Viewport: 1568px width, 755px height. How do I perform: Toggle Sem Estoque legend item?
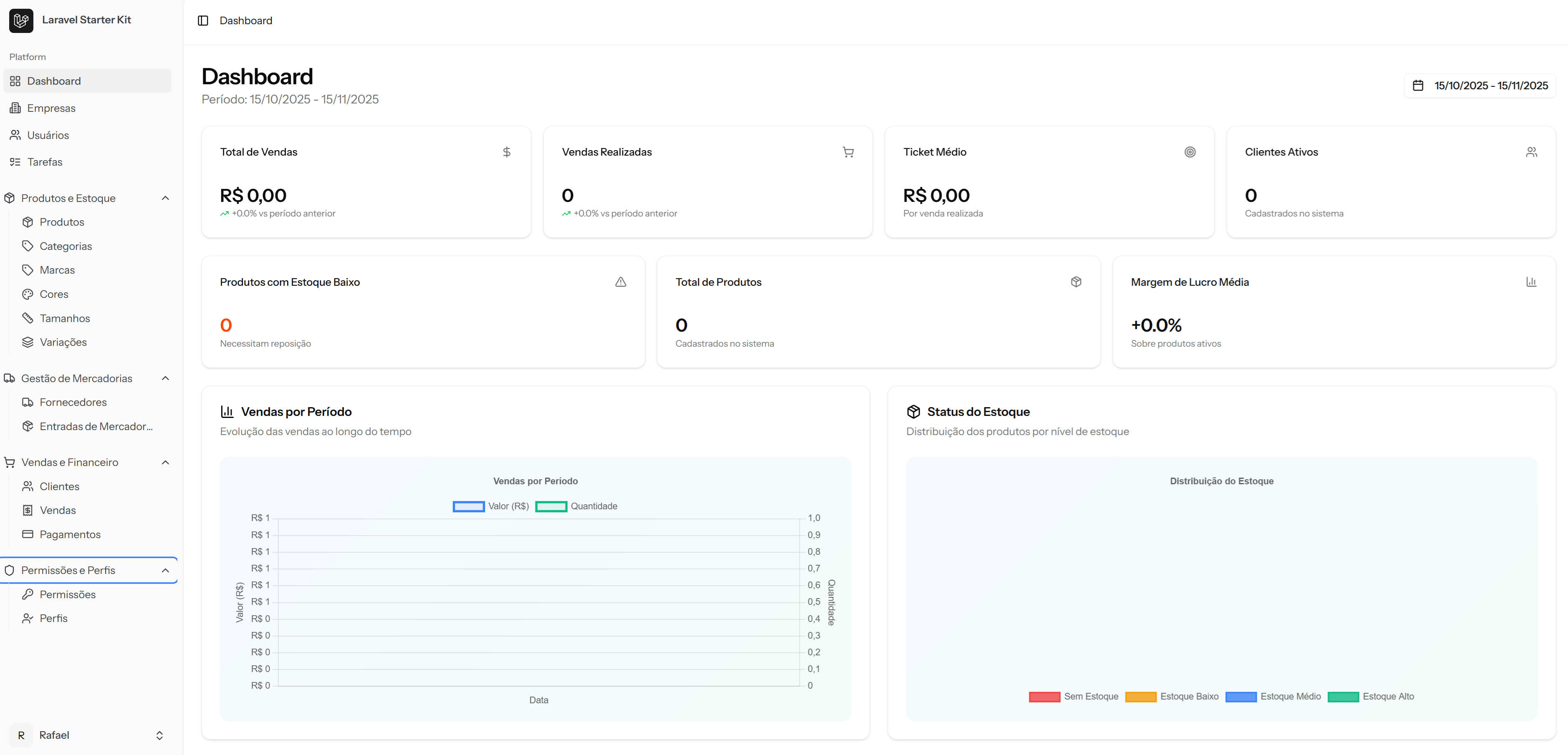click(x=1073, y=697)
